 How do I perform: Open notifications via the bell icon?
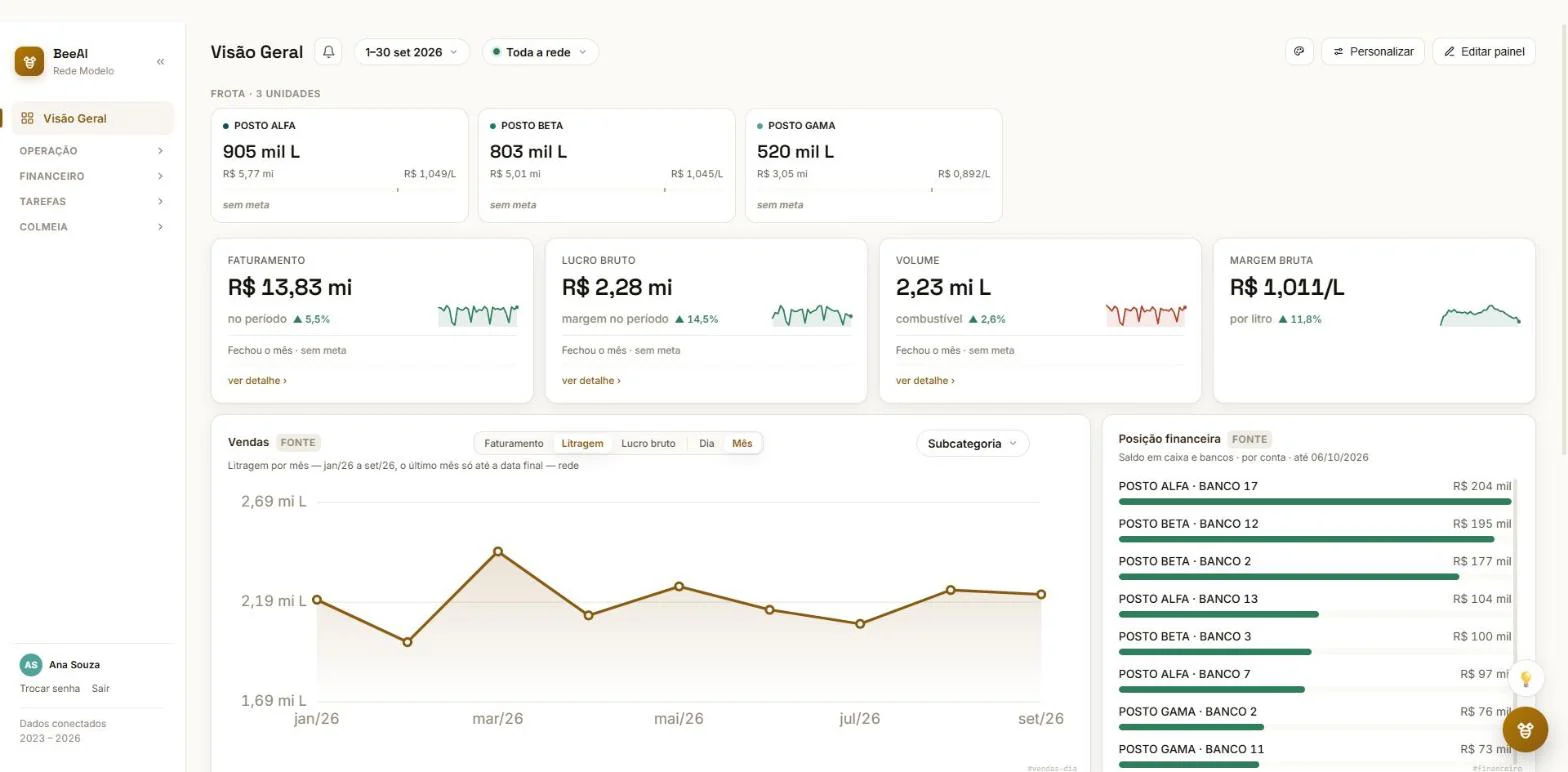(x=328, y=52)
